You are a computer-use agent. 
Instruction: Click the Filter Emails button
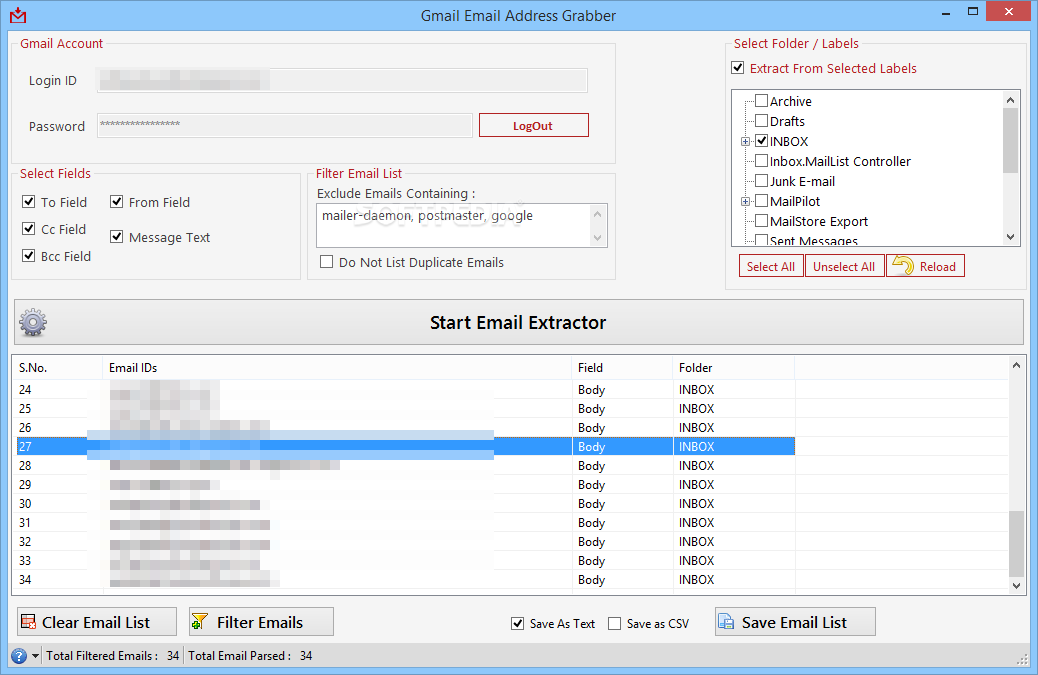click(x=261, y=622)
